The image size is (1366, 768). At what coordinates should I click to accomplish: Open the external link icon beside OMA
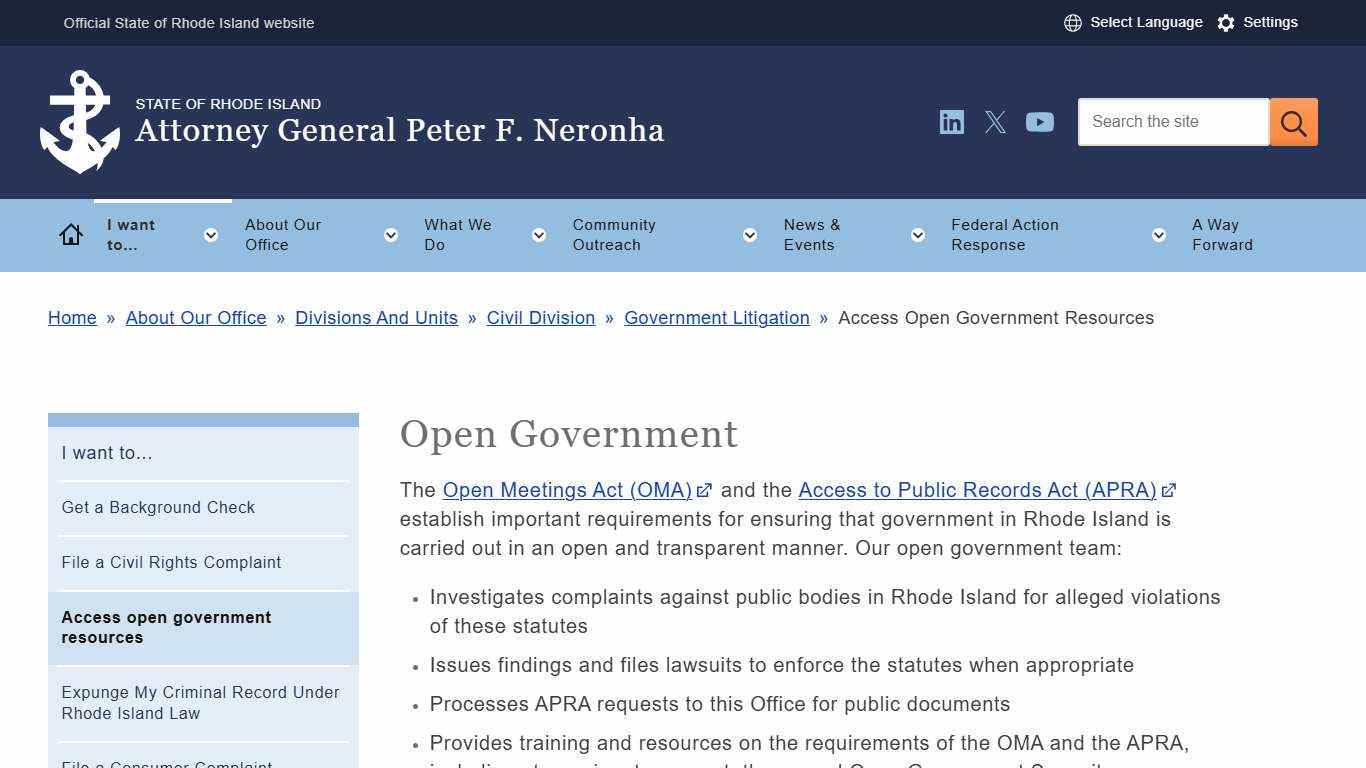(x=705, y=490)
